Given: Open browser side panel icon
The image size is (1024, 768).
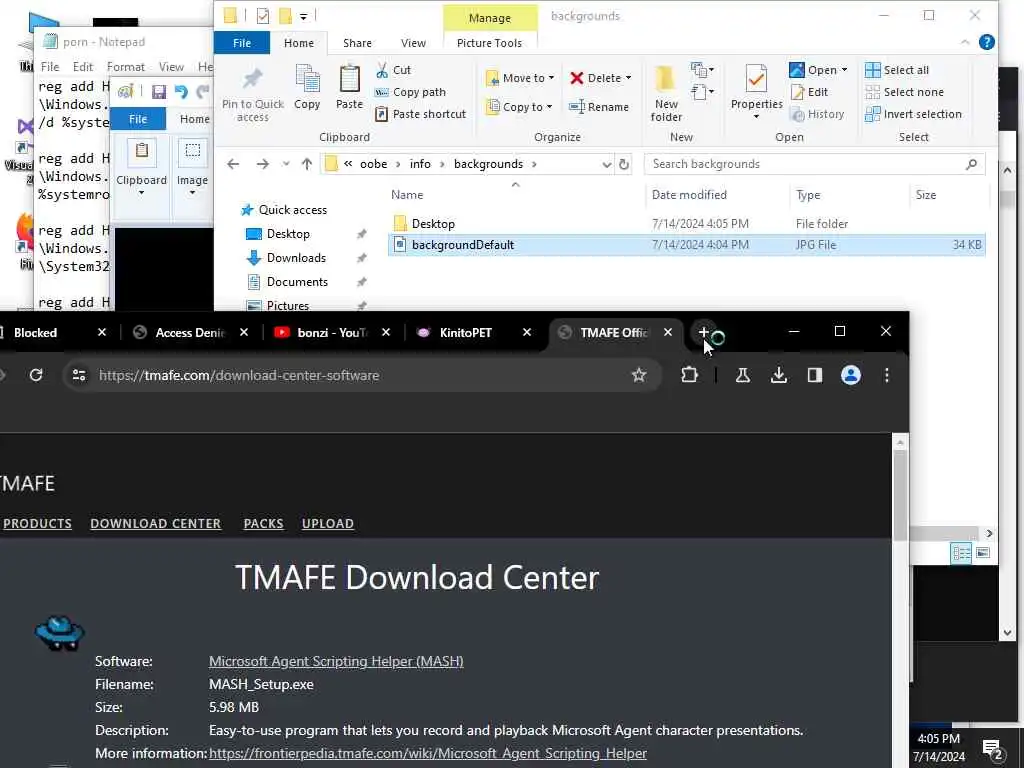Looking at the screenshot, I should pos(814,375).
